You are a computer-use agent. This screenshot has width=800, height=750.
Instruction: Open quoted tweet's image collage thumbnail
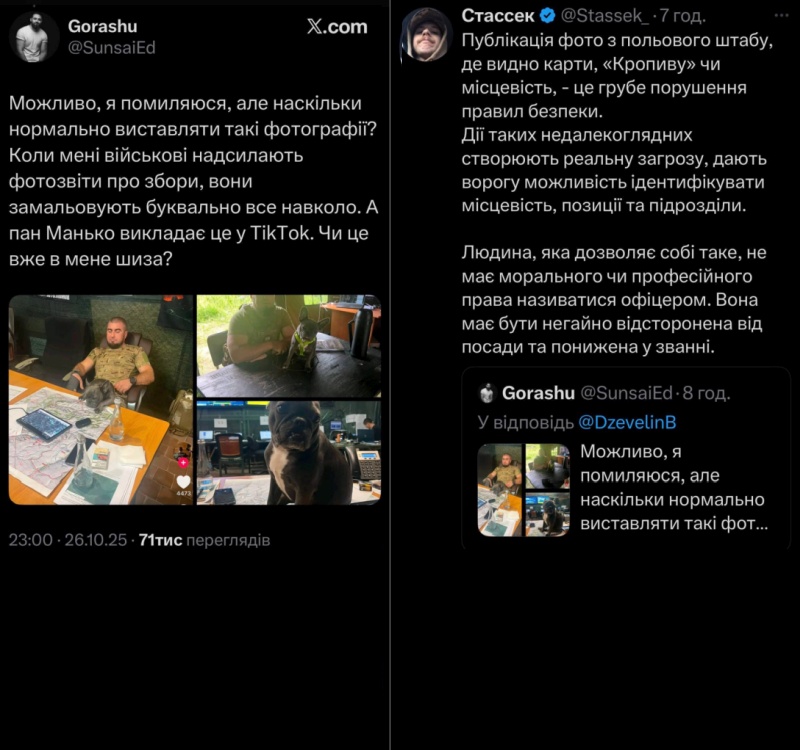point(523,490)
